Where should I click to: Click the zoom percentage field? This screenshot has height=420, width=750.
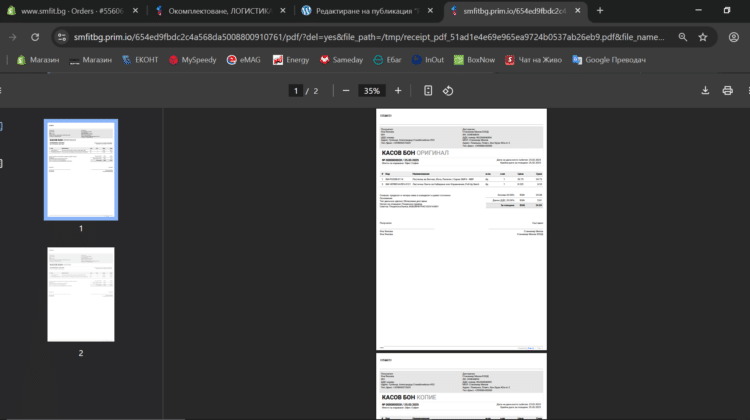tap(372, 90)
